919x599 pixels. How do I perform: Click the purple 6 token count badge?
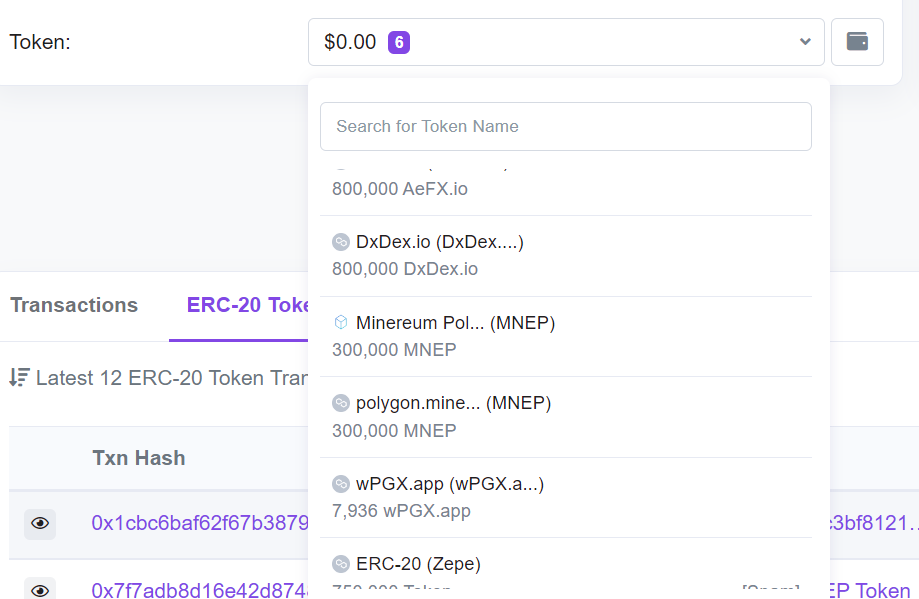(x=399, y=42)
